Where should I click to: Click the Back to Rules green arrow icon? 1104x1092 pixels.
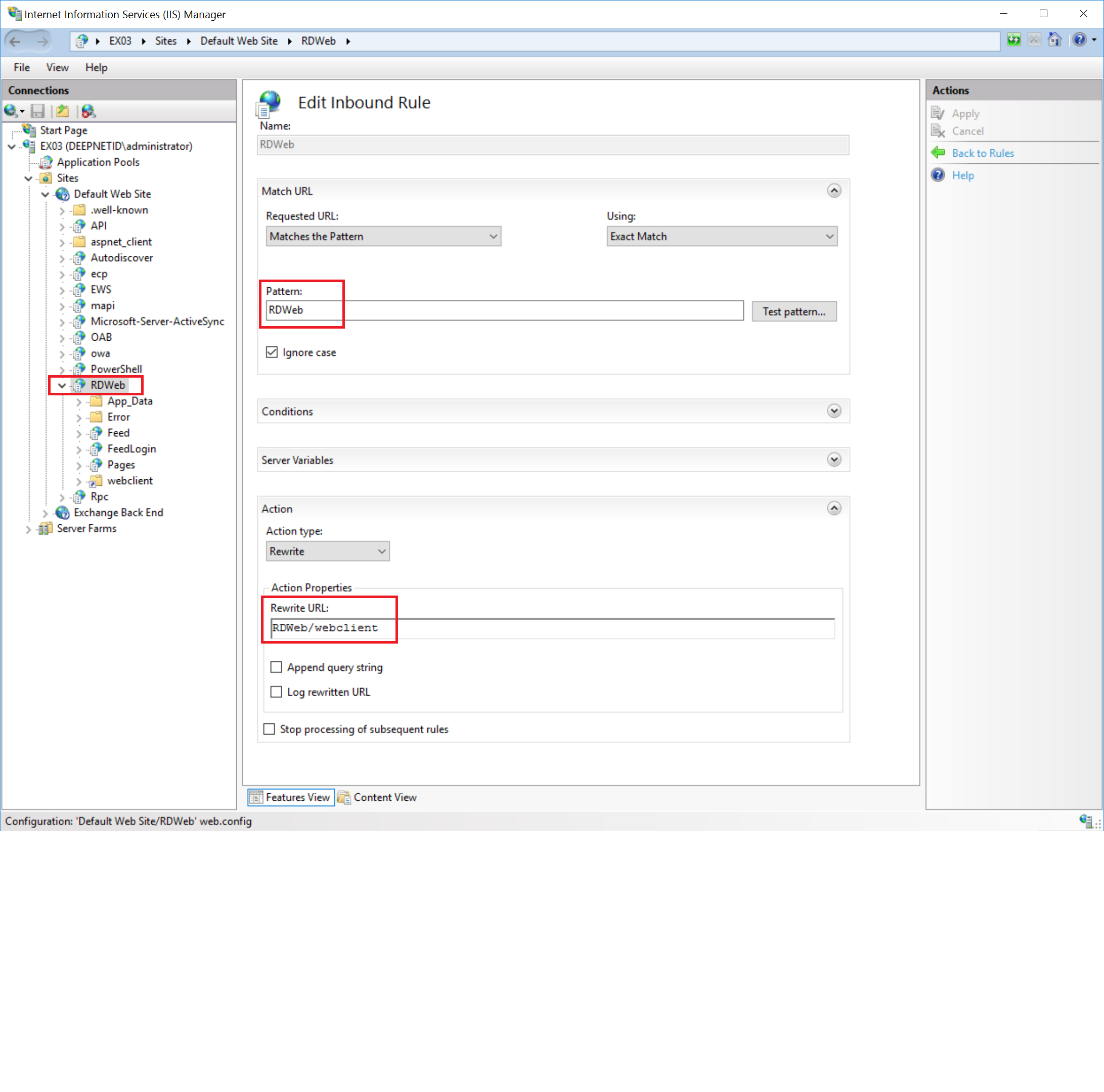tap(938, 153)
